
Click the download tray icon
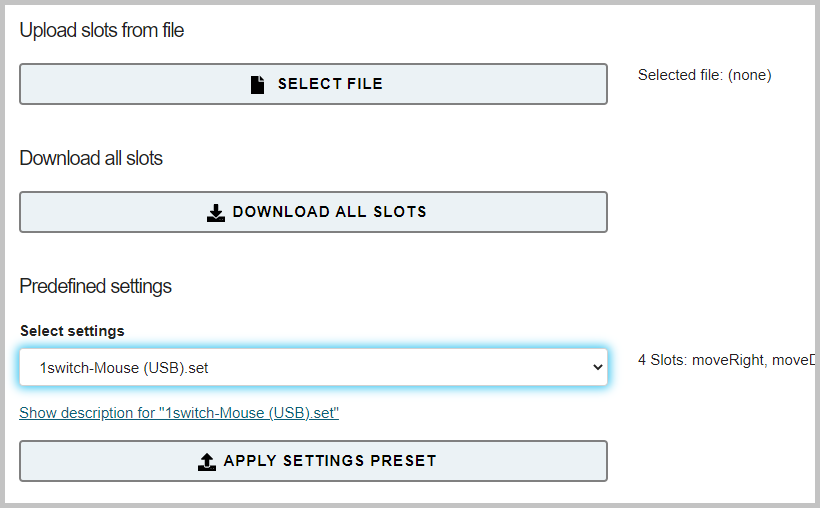[215, 212]
